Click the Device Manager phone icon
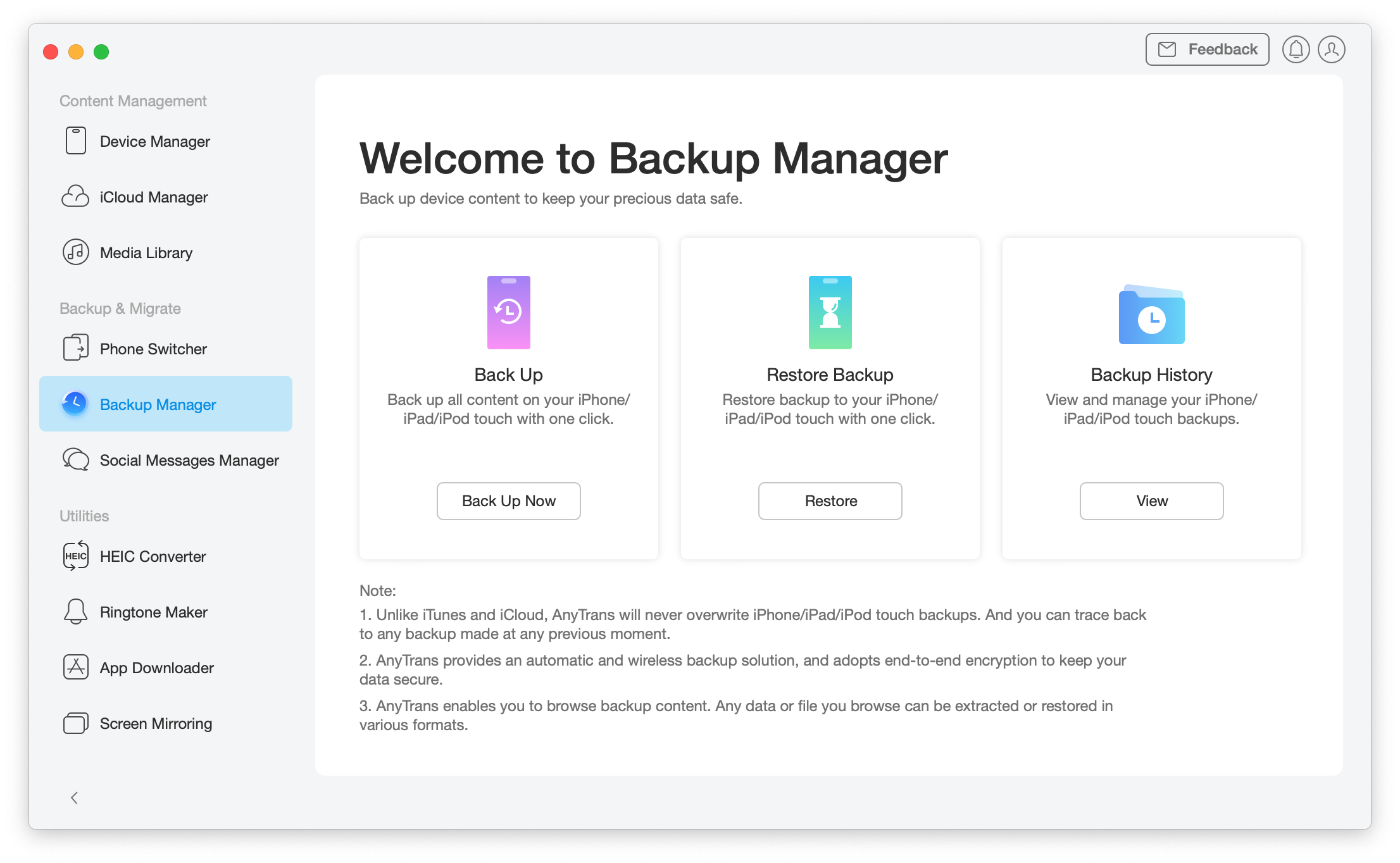The image size is (1400, 863). tap(76, 141)
